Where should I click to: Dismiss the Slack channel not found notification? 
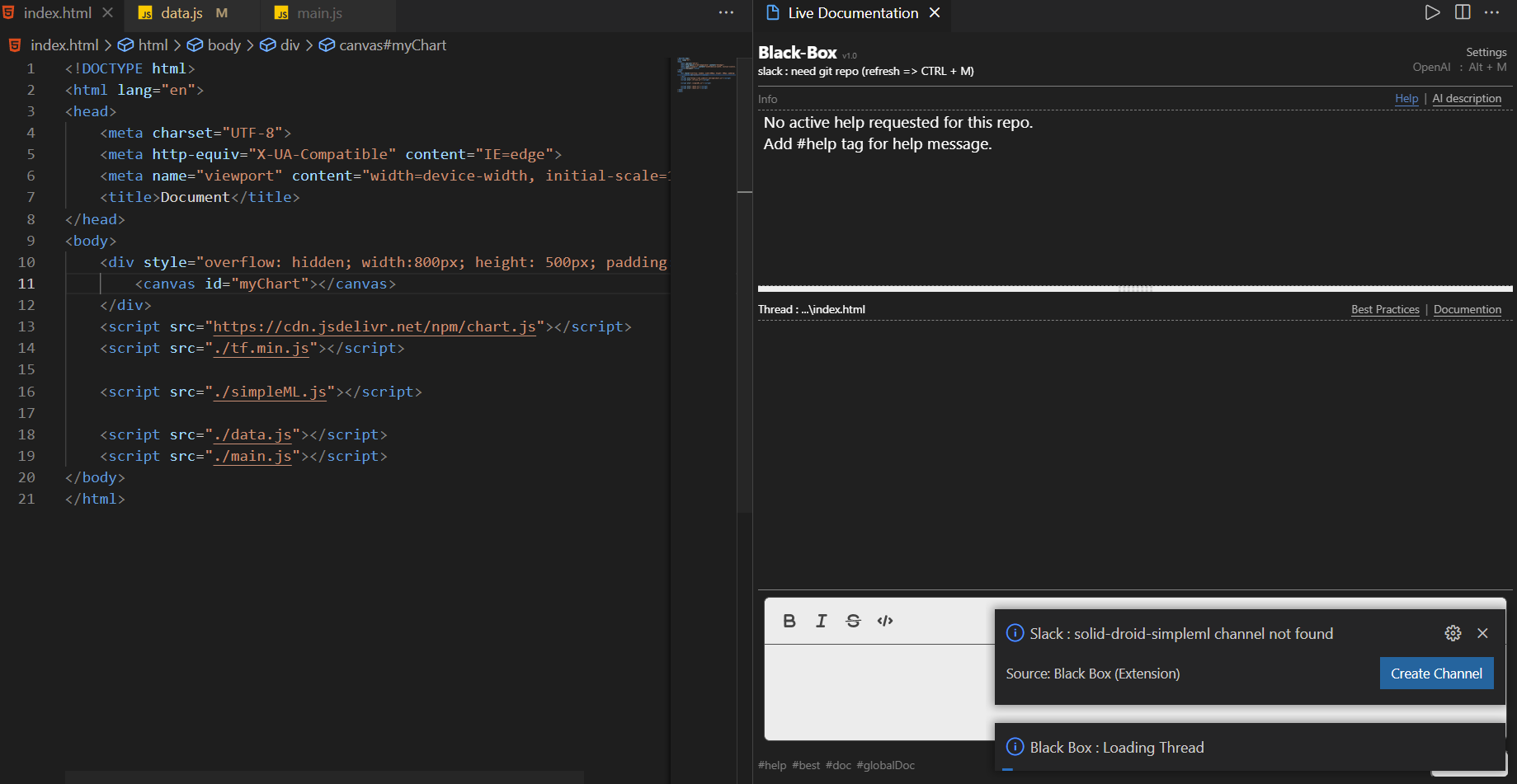pyautogui.click(x=1483, y=633)
